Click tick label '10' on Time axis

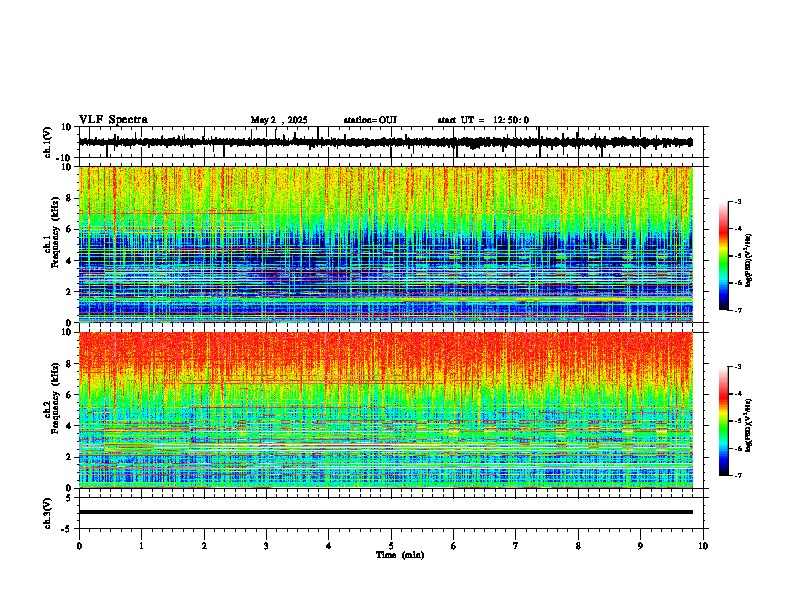tap(703, 546)
